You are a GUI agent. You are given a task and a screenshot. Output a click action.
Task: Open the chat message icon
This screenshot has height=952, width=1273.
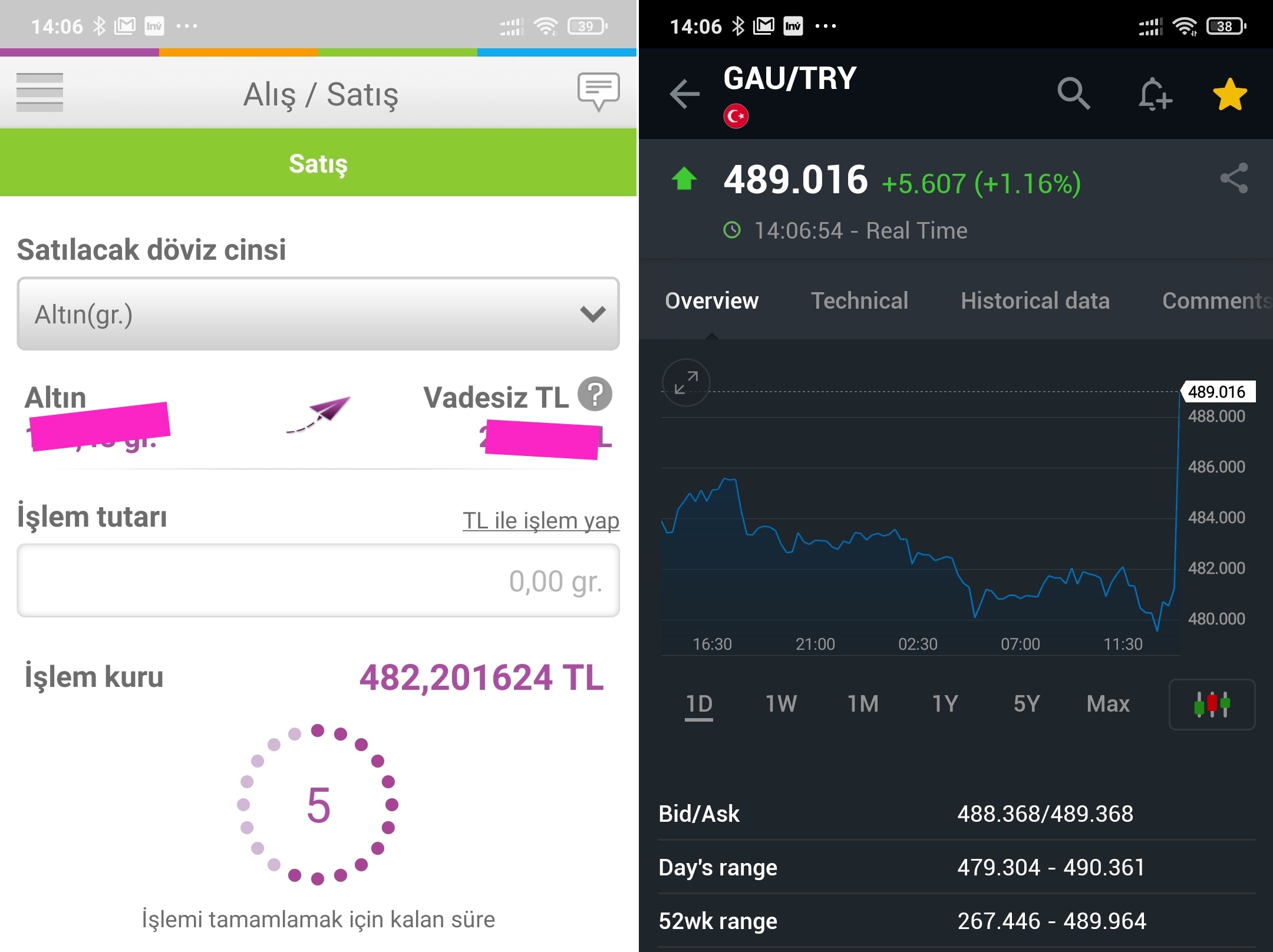click(x=598, y=92)
